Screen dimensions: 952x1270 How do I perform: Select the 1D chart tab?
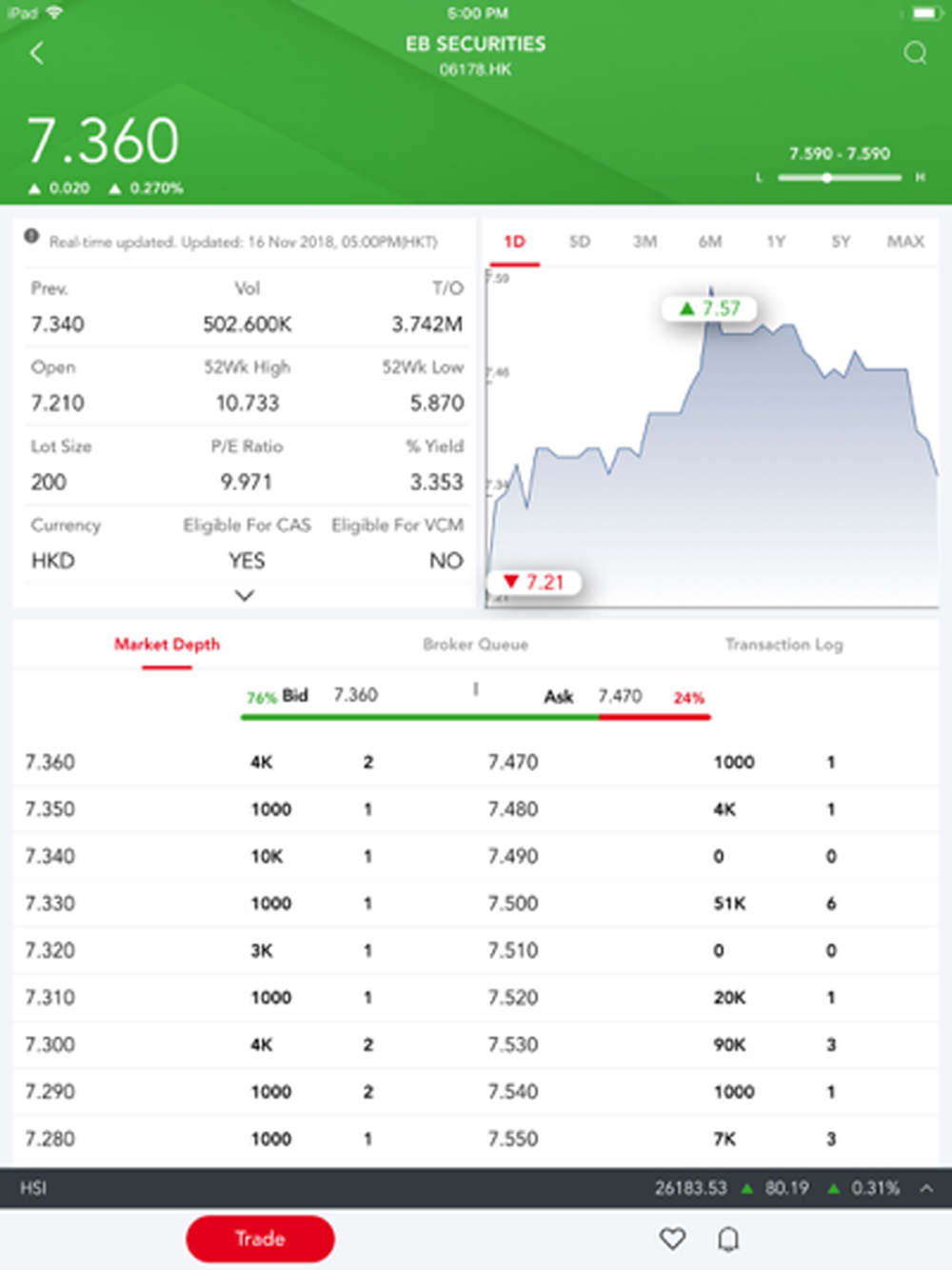[514, 242]
